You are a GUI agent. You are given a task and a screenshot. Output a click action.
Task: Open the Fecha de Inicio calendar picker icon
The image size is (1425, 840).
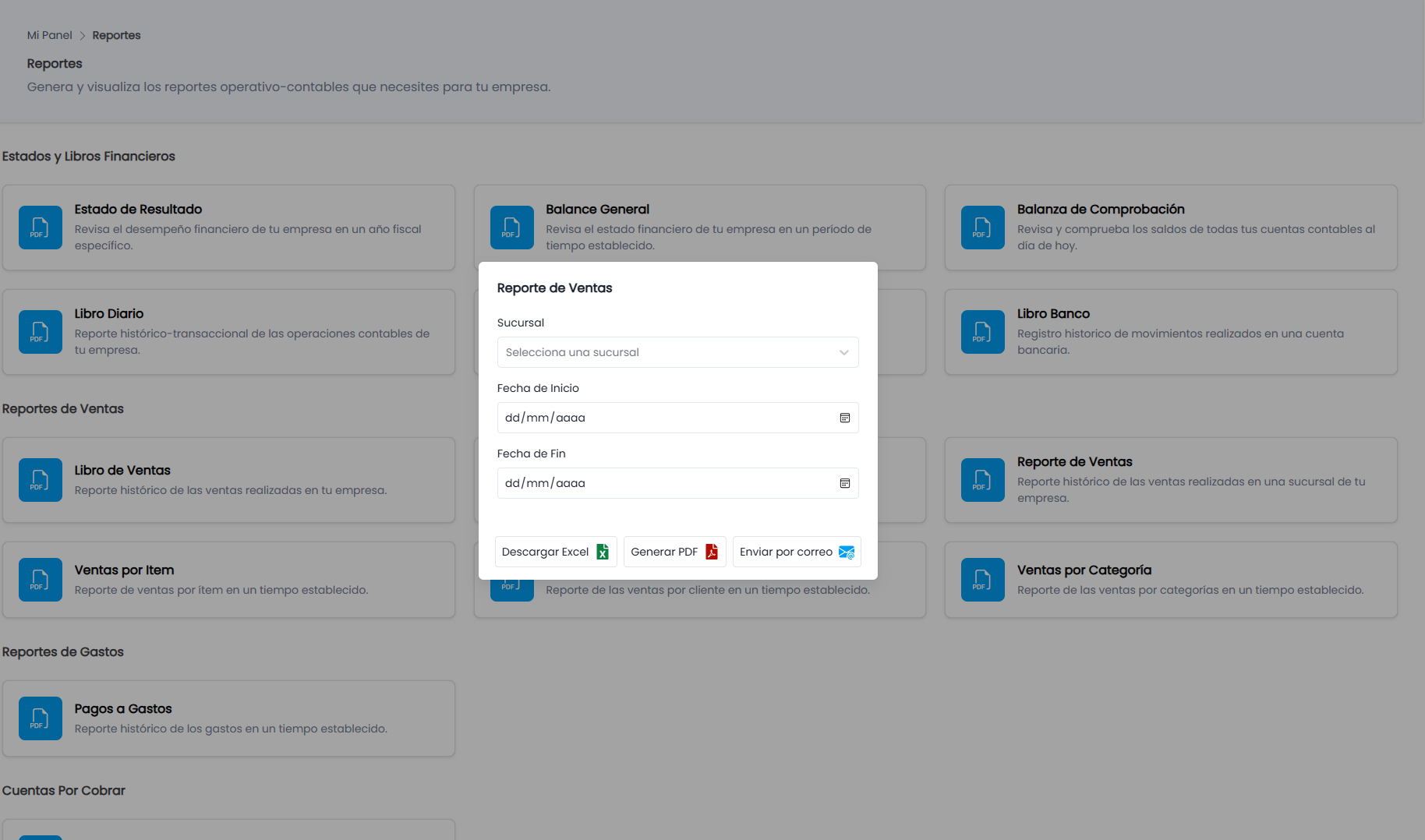[x=844, y=418]
